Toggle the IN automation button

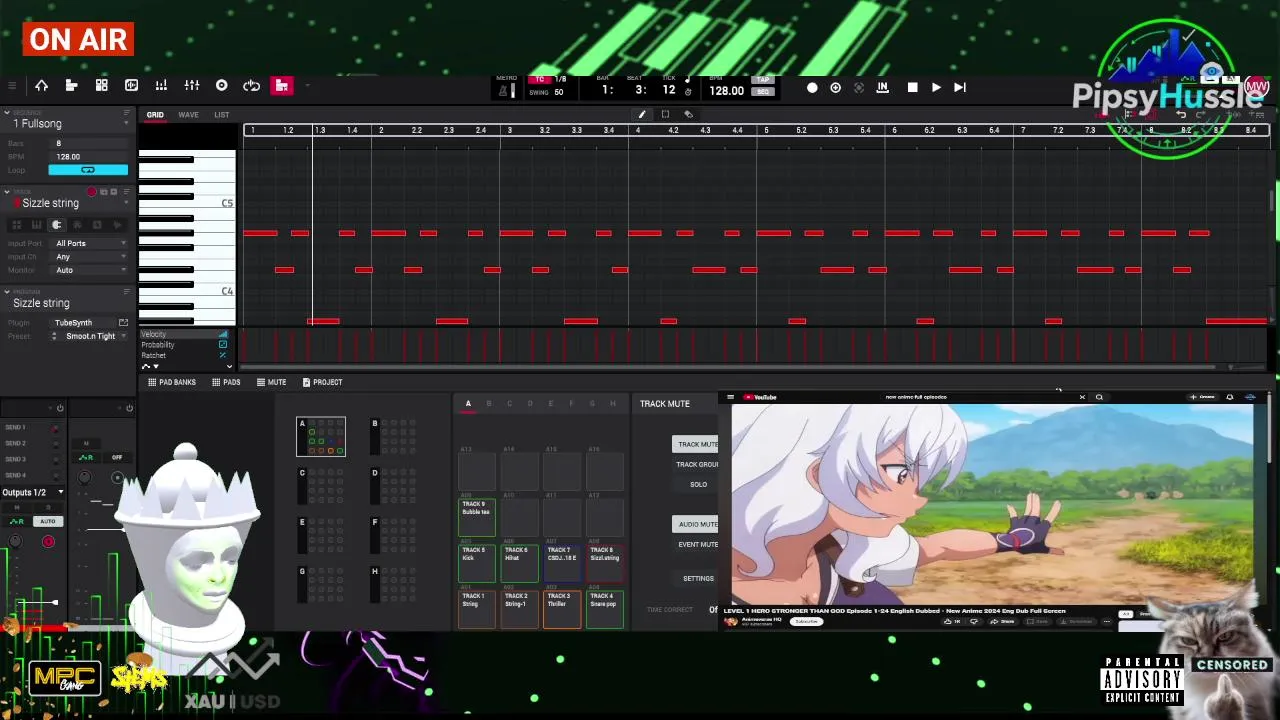(882, 88)
